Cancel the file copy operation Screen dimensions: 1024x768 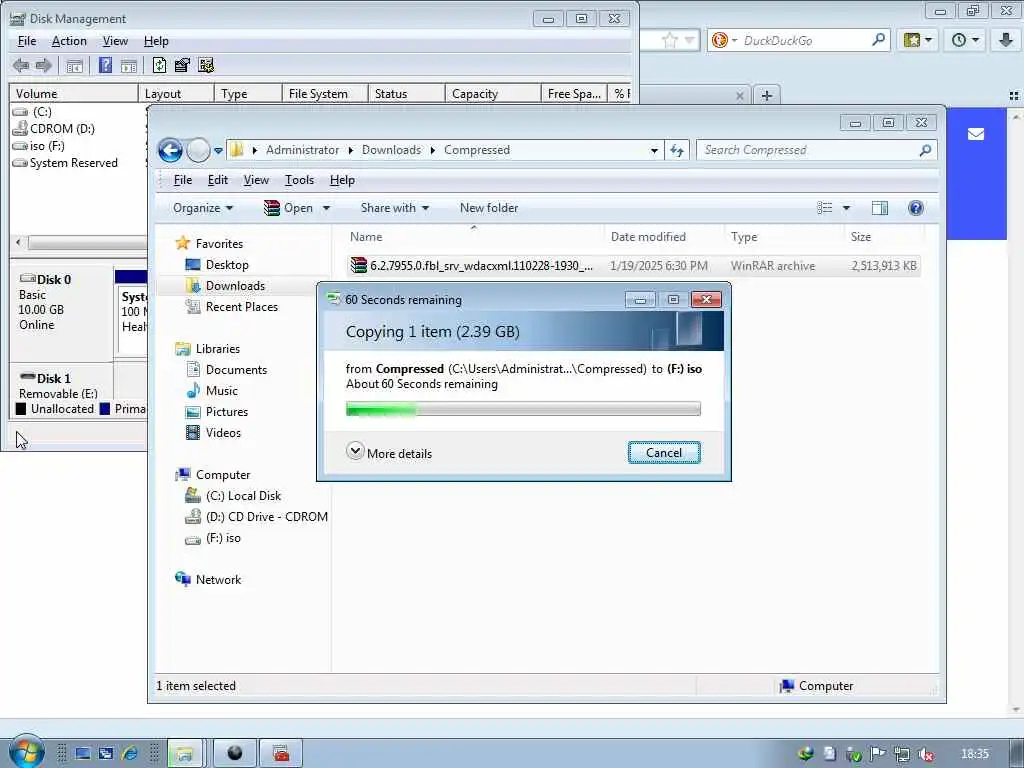(x=664, y=453)
